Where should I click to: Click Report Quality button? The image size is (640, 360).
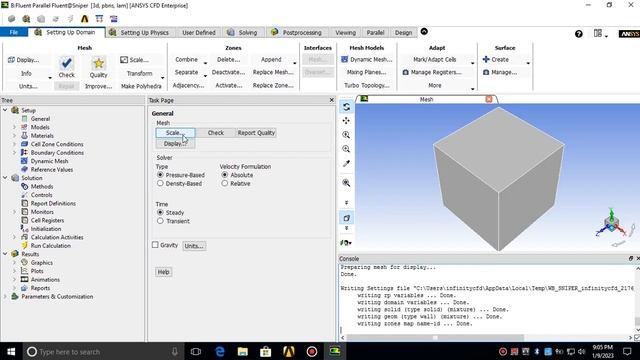(x=256, y=133)
